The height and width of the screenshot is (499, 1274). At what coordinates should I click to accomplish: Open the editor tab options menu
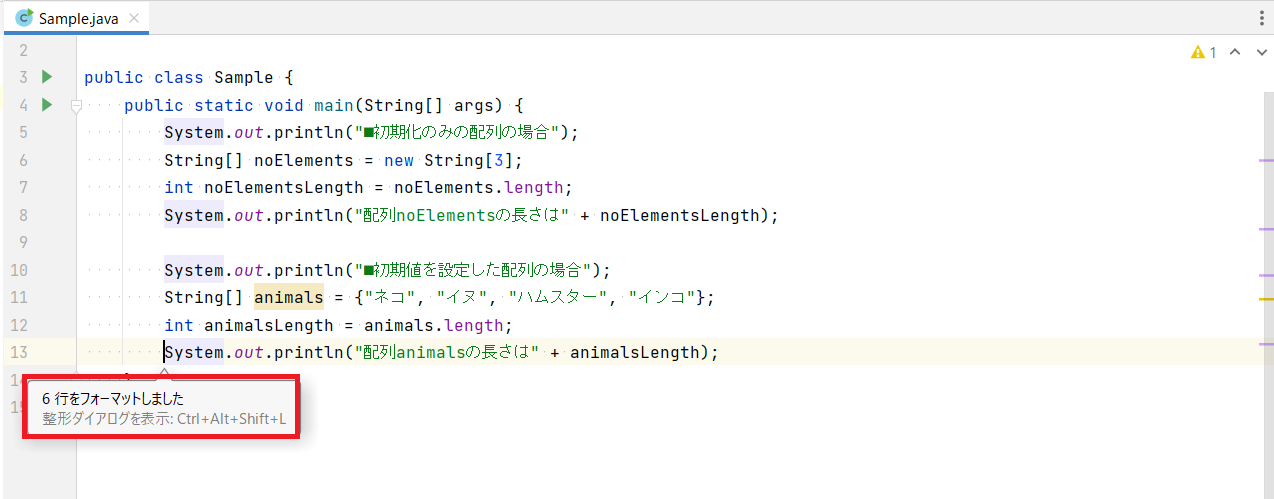1261,18
